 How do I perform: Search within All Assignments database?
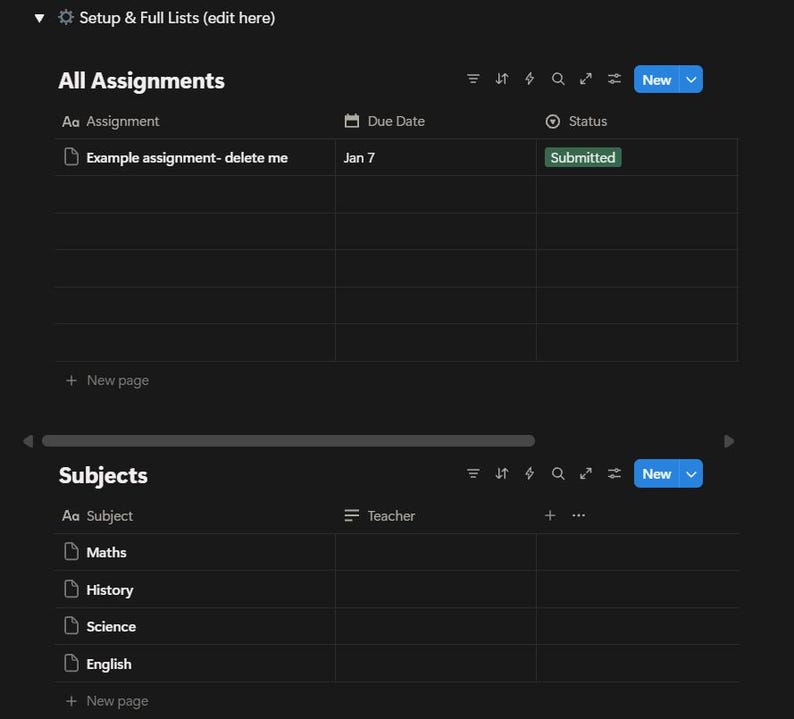[x=558, y=79]
